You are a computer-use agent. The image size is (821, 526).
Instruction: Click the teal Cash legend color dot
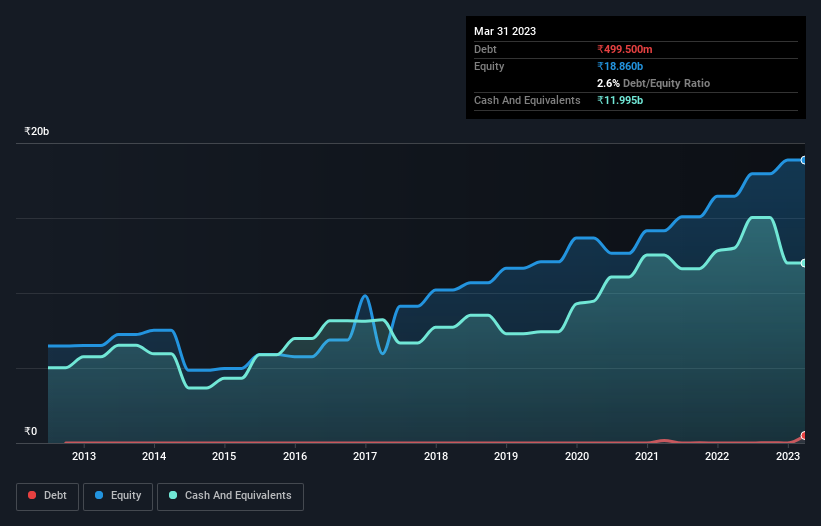[x=173, y=495]
